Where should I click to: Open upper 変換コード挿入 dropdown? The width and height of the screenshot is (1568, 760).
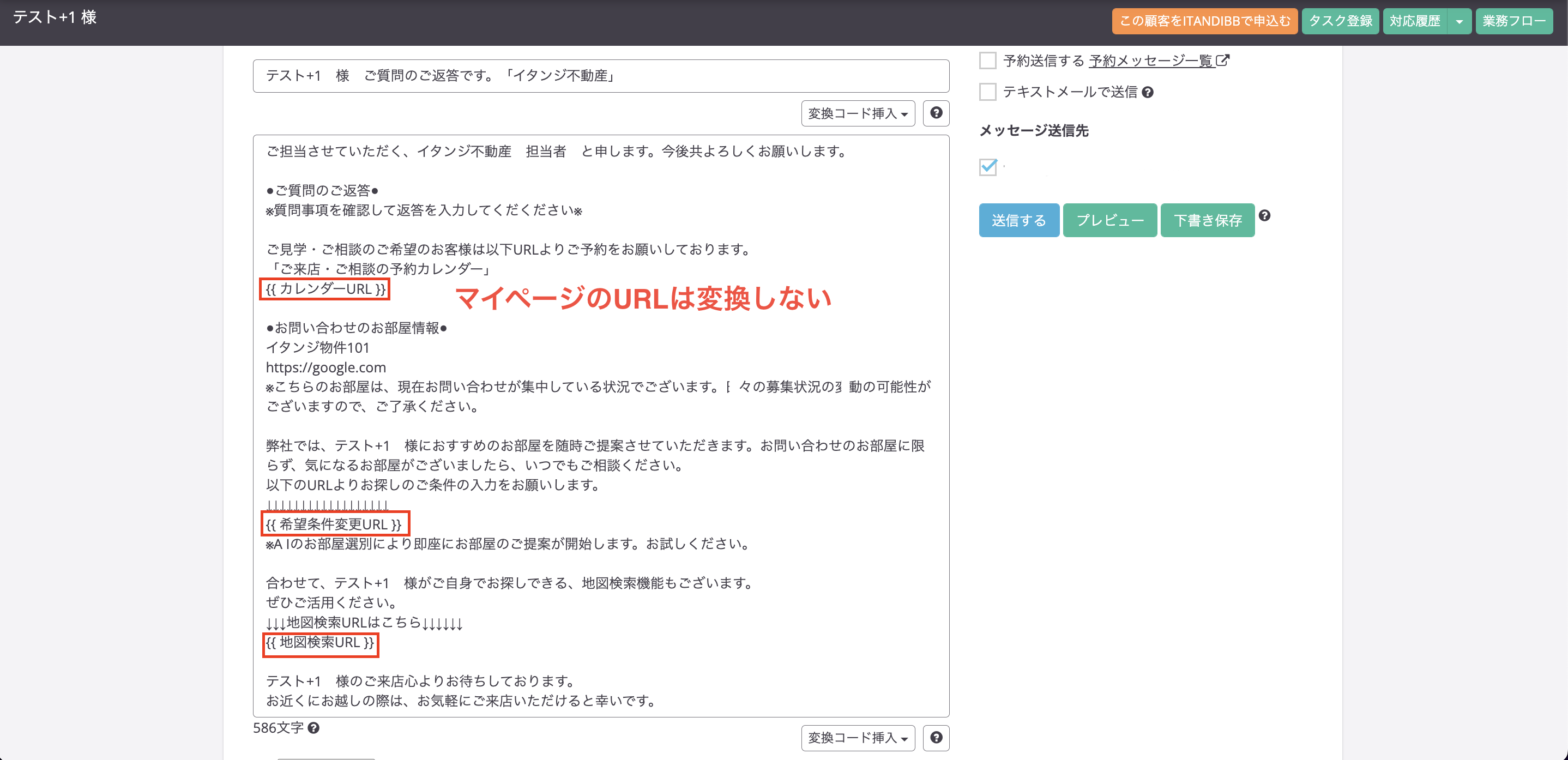click(x=858, y=113)
